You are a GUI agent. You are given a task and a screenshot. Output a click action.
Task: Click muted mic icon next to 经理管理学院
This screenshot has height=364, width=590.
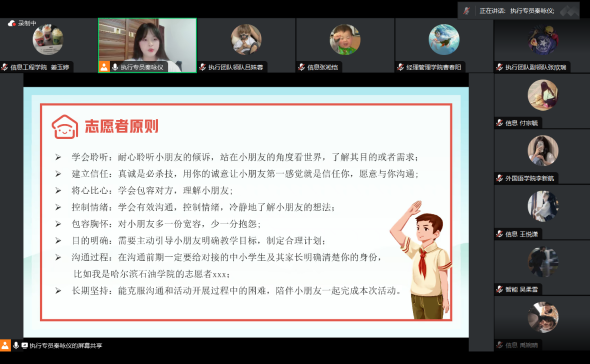[401, 67]
